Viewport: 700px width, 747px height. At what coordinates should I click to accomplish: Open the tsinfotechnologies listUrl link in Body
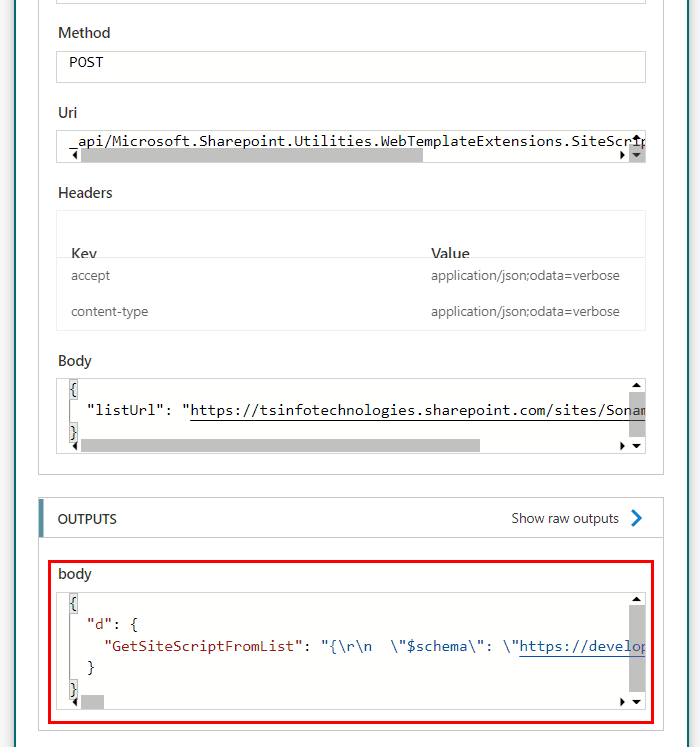tap(417, 410)
